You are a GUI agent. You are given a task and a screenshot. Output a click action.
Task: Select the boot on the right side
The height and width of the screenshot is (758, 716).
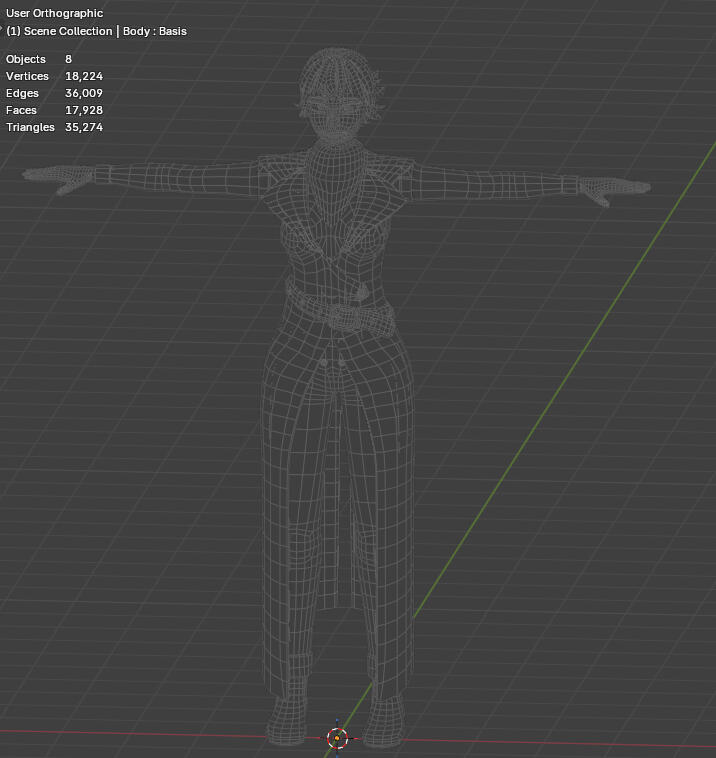point(385,715)
